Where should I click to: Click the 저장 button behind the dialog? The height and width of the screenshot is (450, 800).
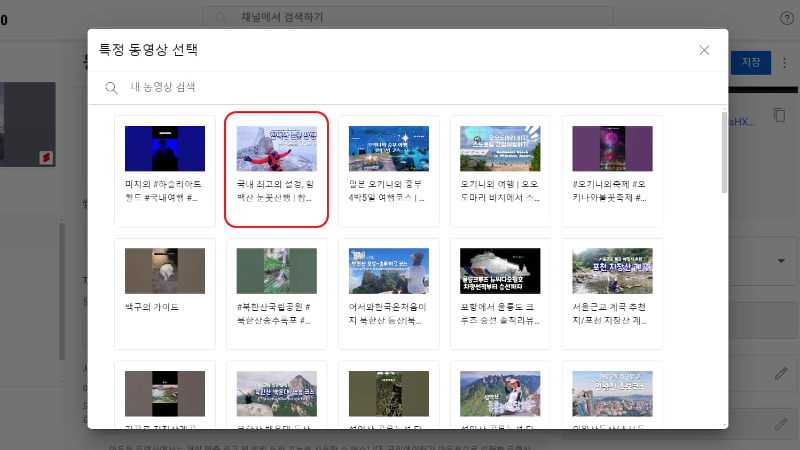click(751, 62)
